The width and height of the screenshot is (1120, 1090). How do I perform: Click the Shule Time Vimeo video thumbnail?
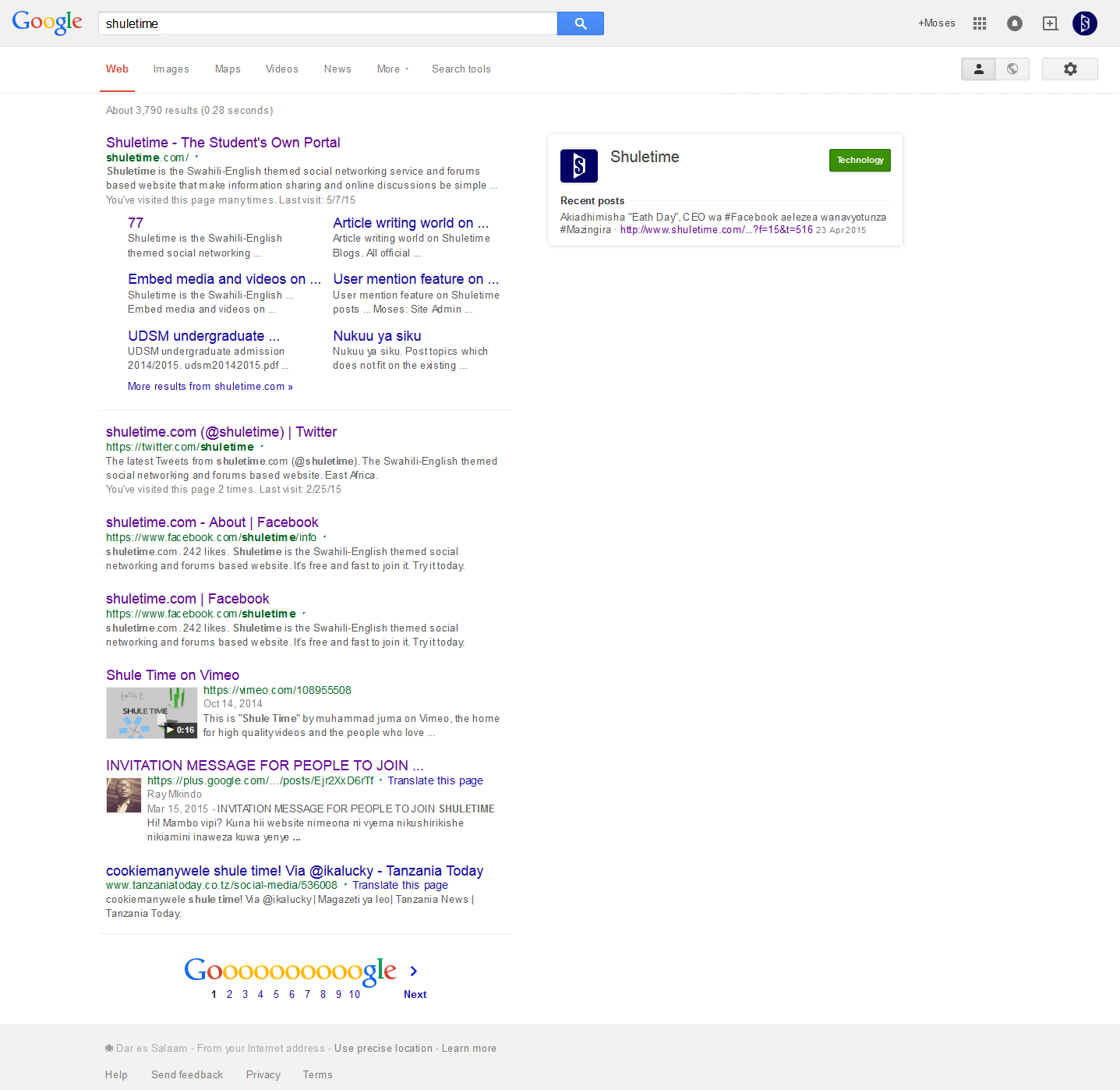[x=151, y=713]
